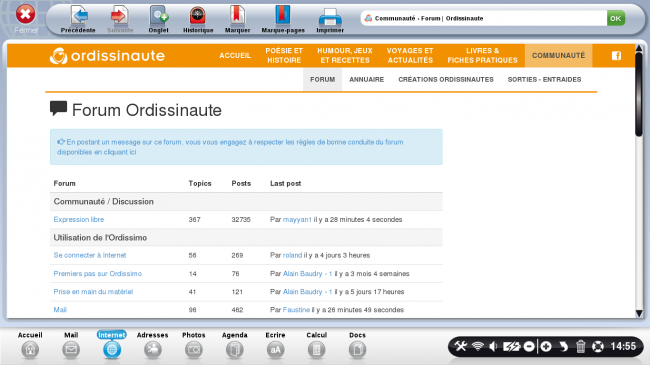Open Adresses contacts app in dock
Screen dimensions: 650x365
(x=153, y=345)
